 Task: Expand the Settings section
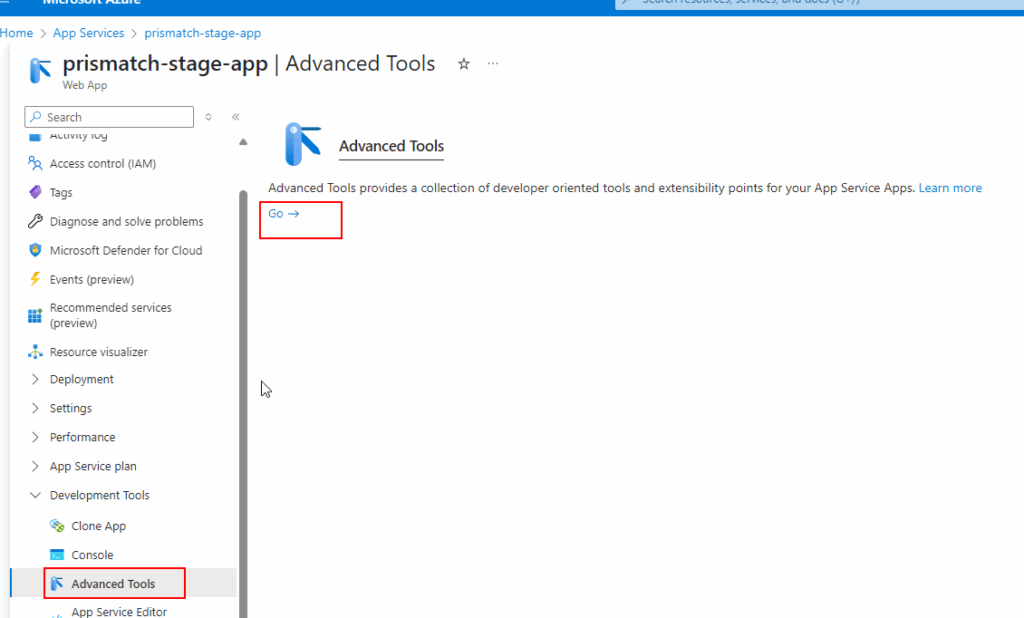[35, 408]
